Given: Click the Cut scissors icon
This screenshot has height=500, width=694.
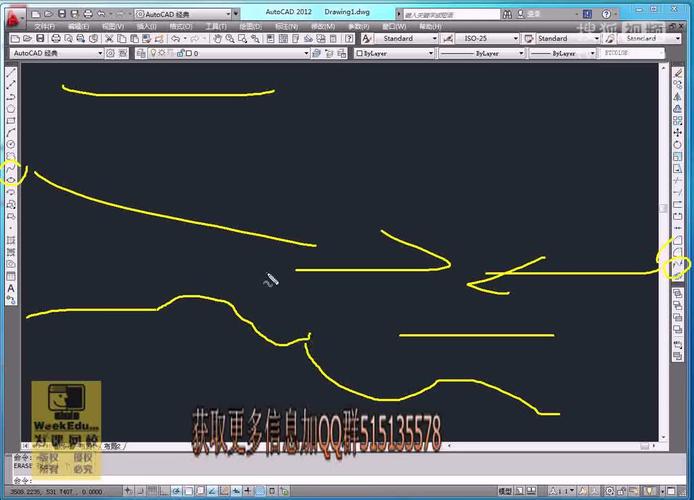Looking at the screenshot, I should click(108, 39).
